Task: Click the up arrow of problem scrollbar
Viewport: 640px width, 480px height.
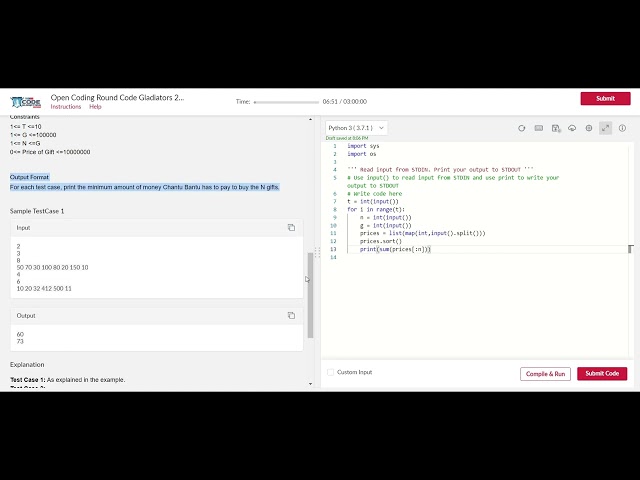Action: [x=310, y=119]
